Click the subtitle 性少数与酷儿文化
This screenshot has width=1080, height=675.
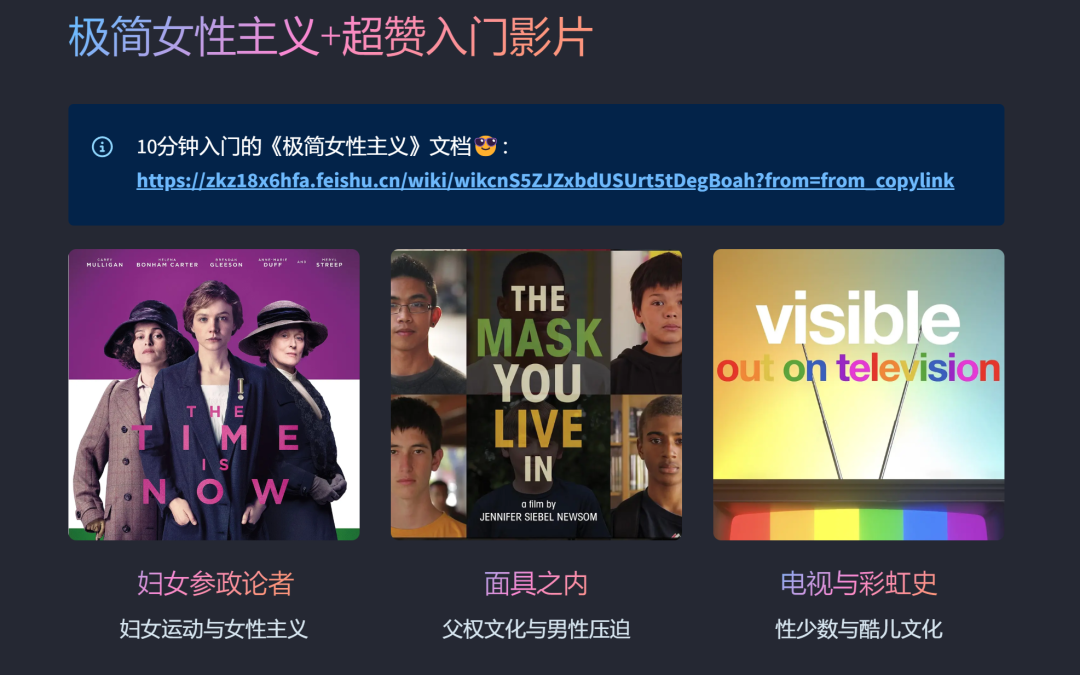coord(858,629)
